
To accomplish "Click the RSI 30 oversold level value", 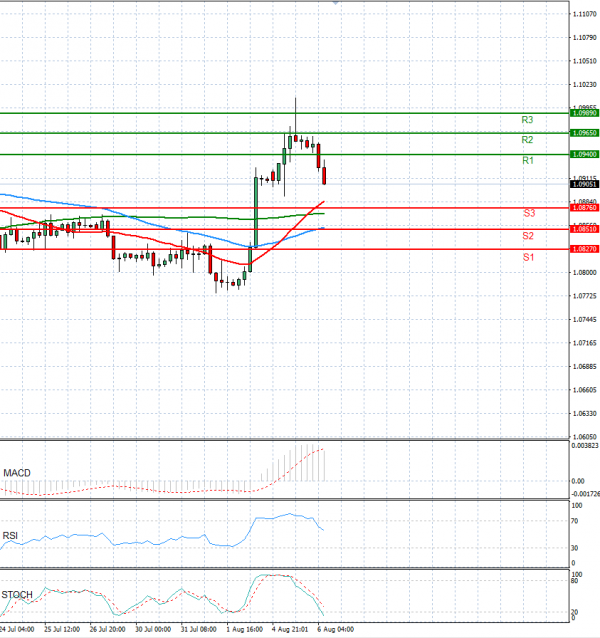I will coord(575,548).
